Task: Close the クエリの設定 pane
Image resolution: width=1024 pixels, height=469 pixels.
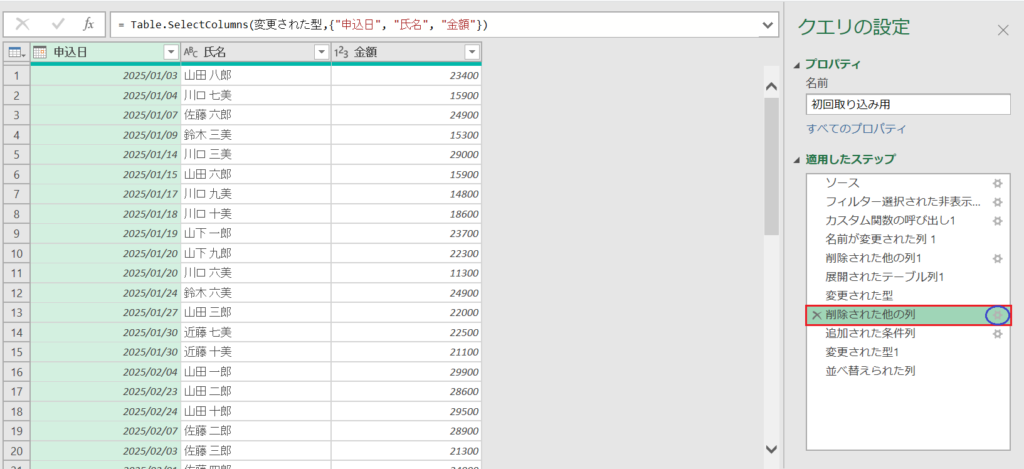Action: coord(1003,30)
